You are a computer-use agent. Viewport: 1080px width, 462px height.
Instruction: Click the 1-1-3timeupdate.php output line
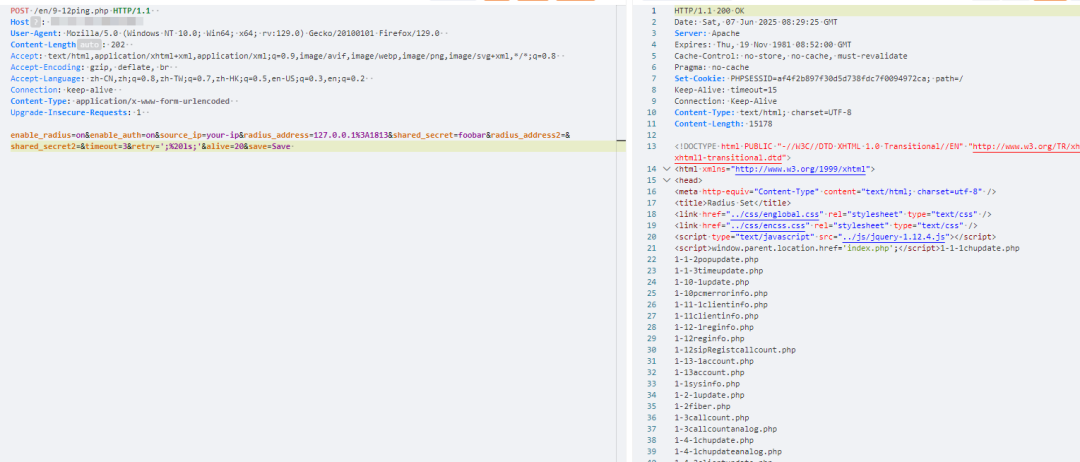point(719,271)
